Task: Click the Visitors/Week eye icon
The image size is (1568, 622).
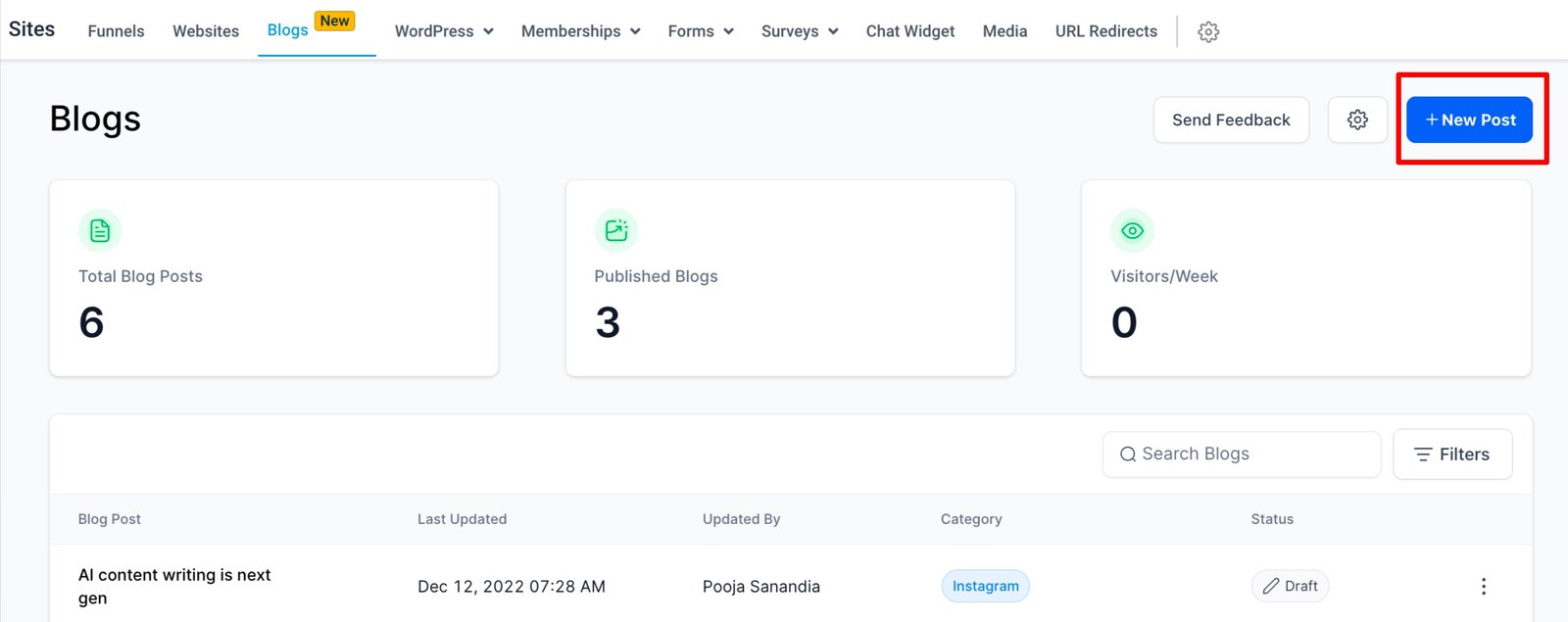Action: tap(1132, 231)
